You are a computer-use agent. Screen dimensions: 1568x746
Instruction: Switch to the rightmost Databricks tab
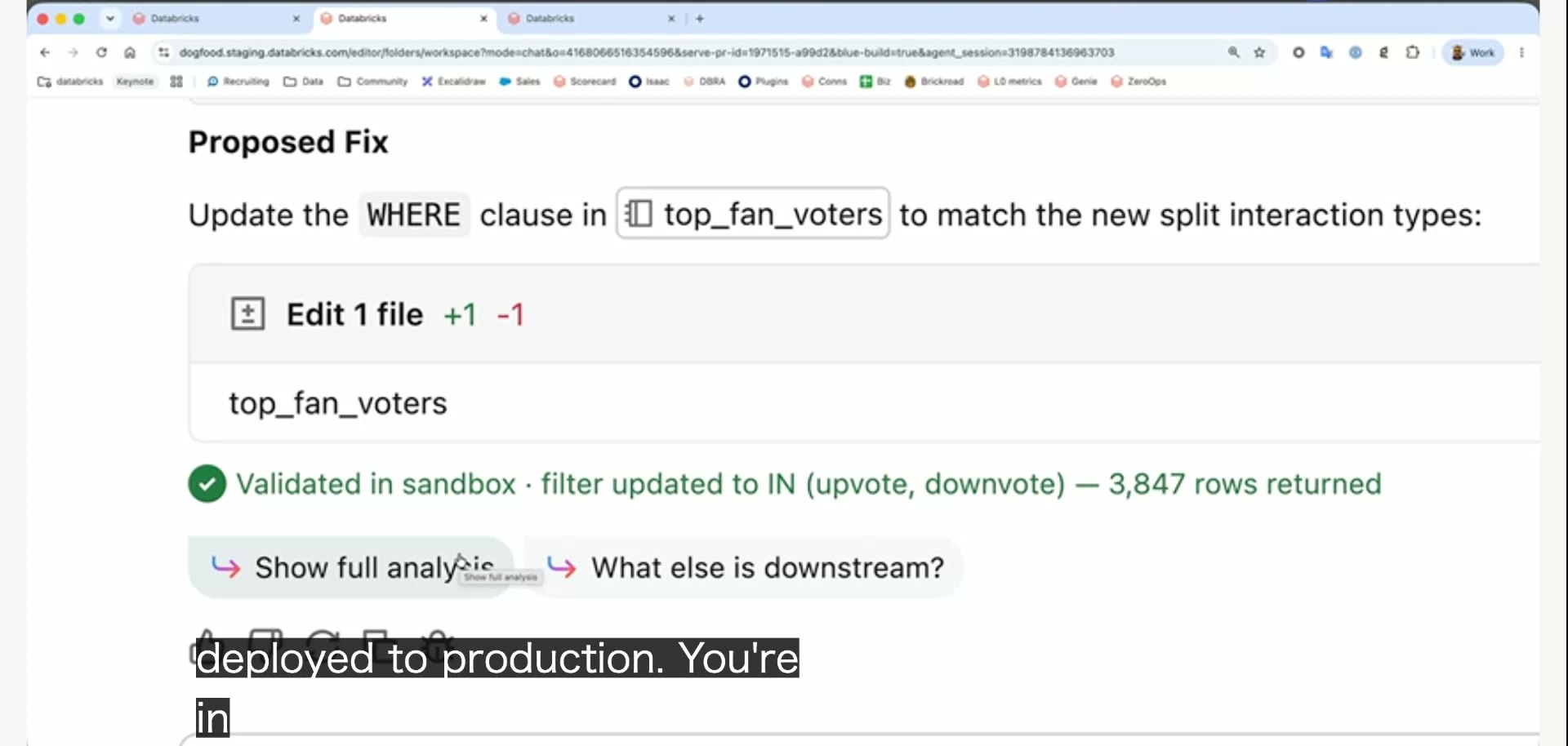click(592, 18)
